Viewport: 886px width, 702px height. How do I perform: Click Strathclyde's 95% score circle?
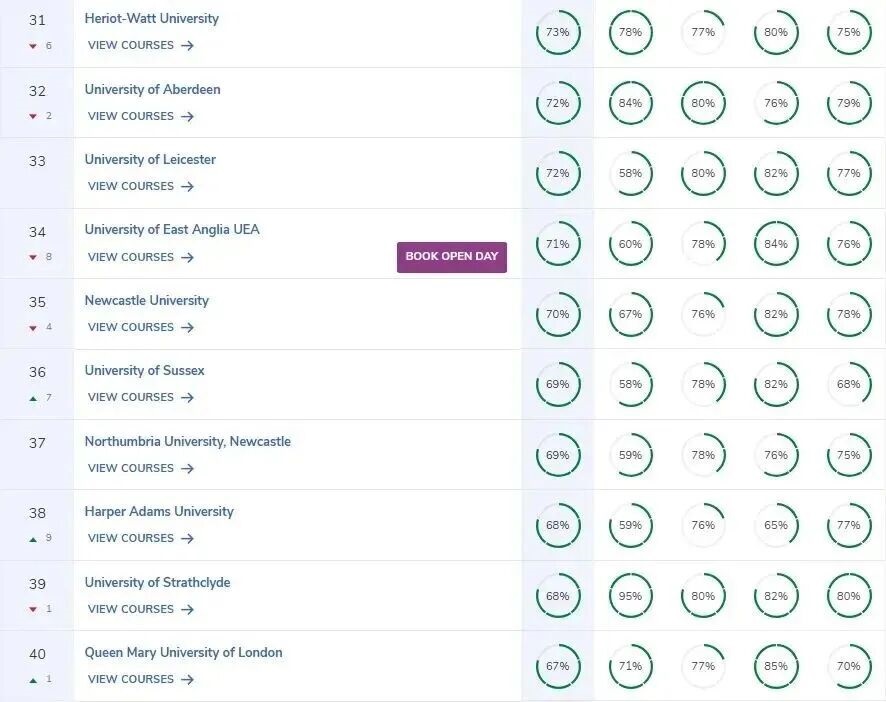tap(631, 596)
